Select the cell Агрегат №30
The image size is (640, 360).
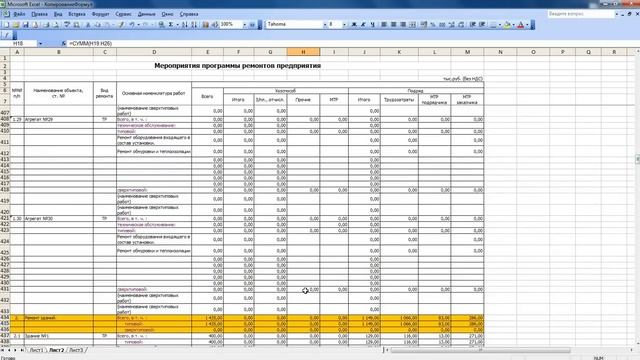coord(58,219)
